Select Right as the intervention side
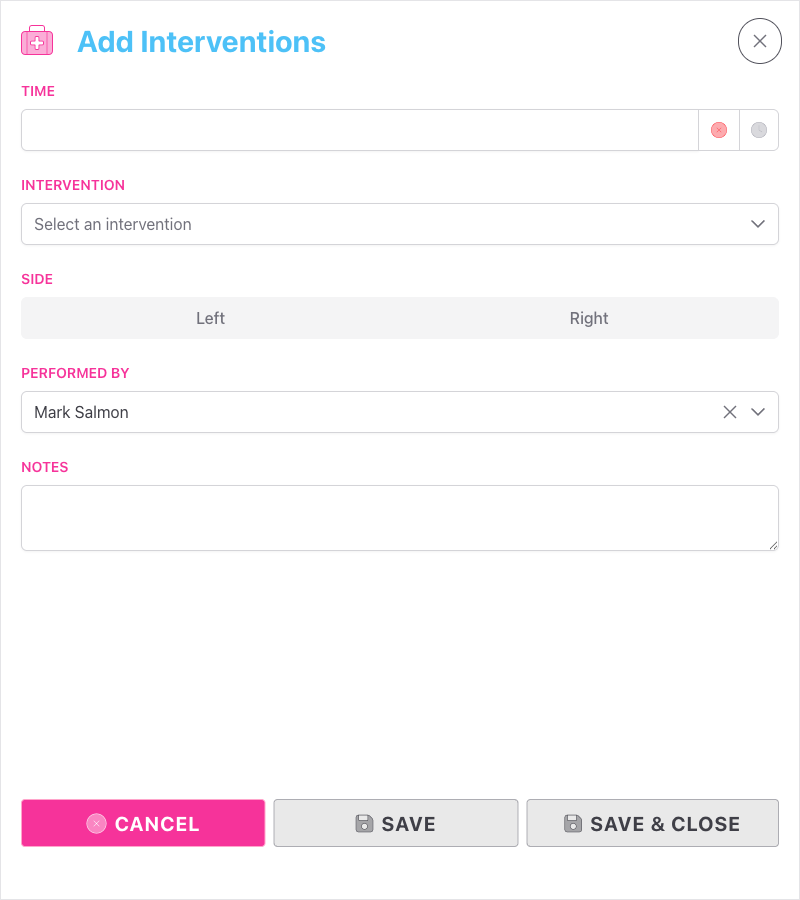The width and height of the screenshot is (800, 900). tap(589, 318)
